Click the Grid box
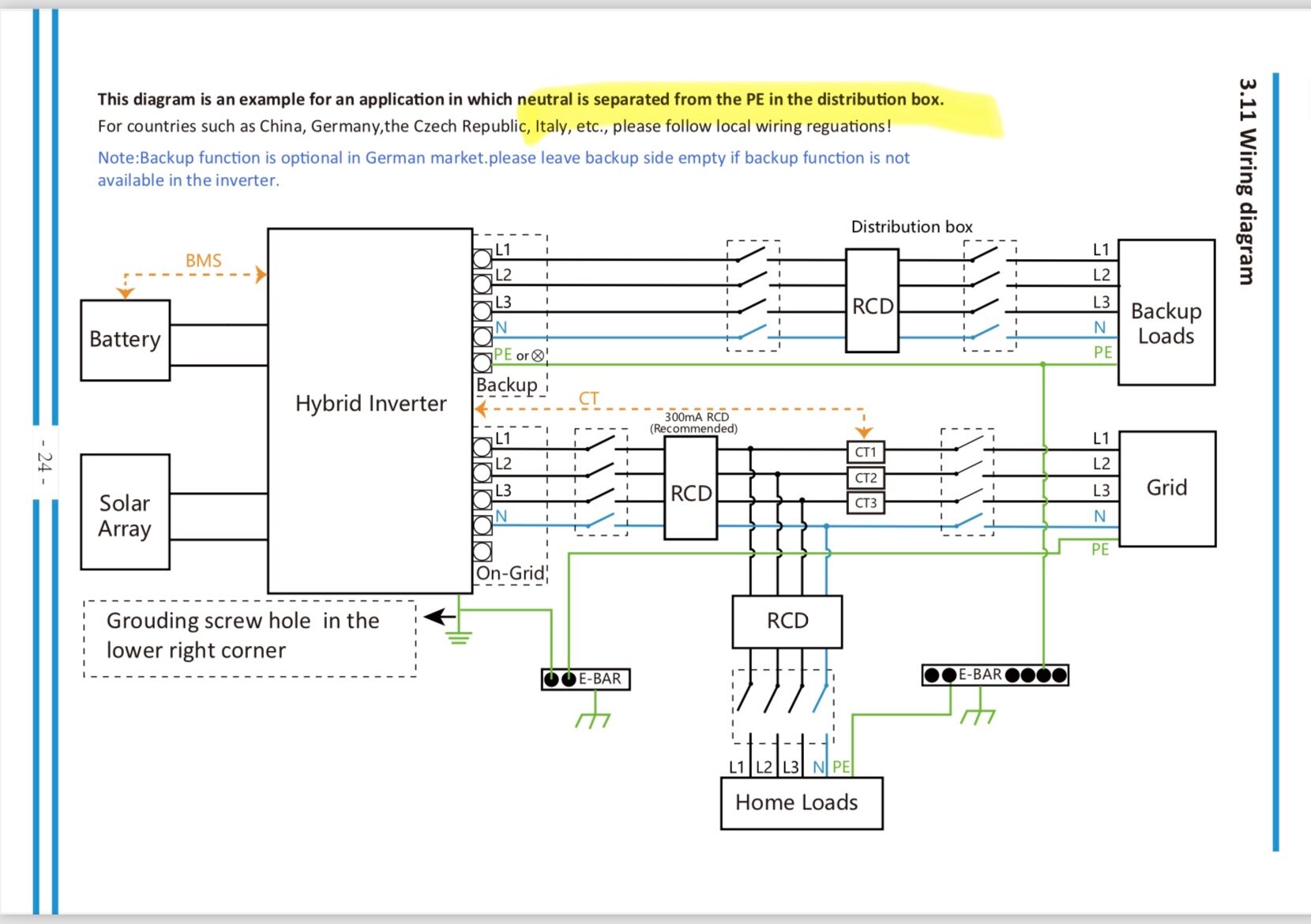Screen dimensions: 1311x924 tap(1167, 489)
